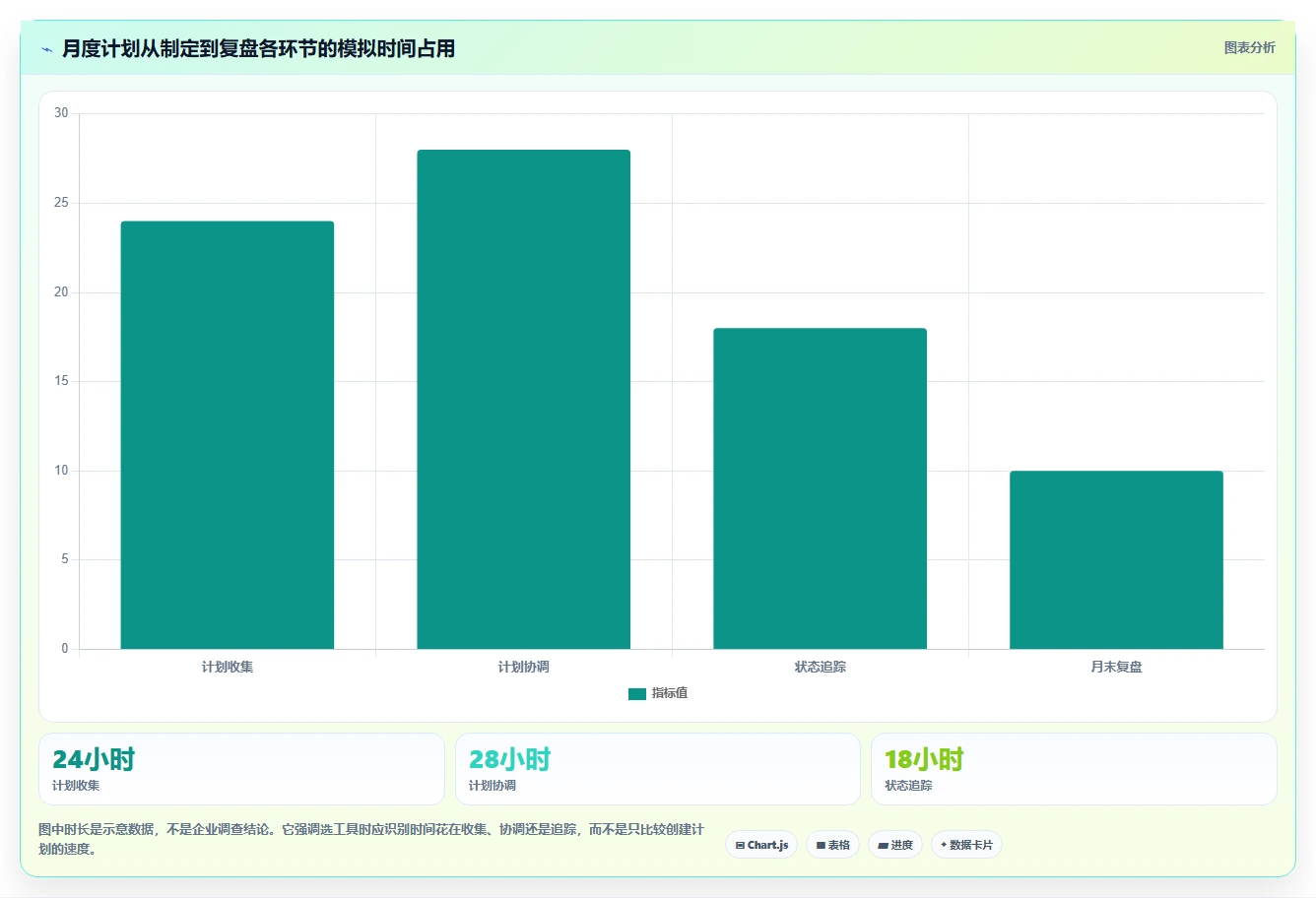Click the 计划协调 x-axis label
Image resolution: width=1316 pixels, height=898 pixels.
[x=523, y=667]
